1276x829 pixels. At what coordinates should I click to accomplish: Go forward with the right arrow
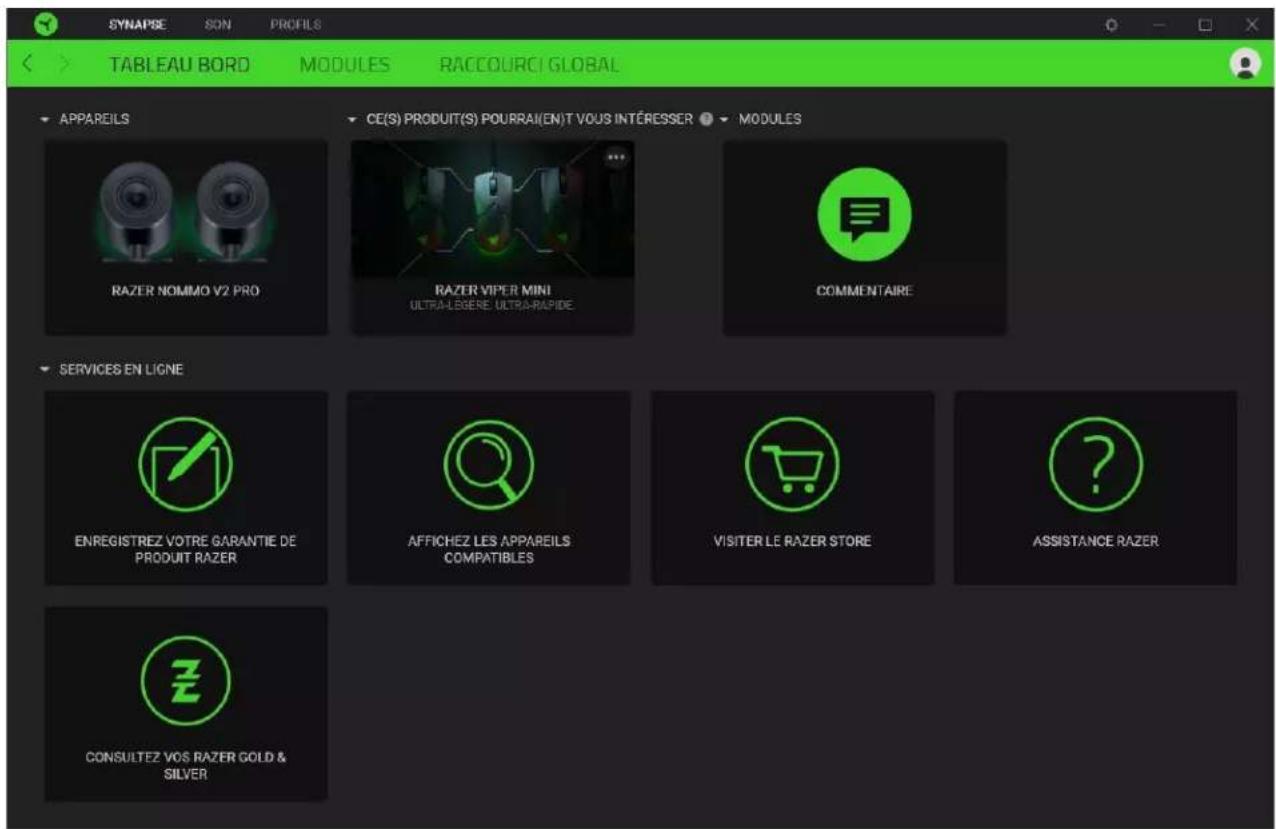coord(65,65)
